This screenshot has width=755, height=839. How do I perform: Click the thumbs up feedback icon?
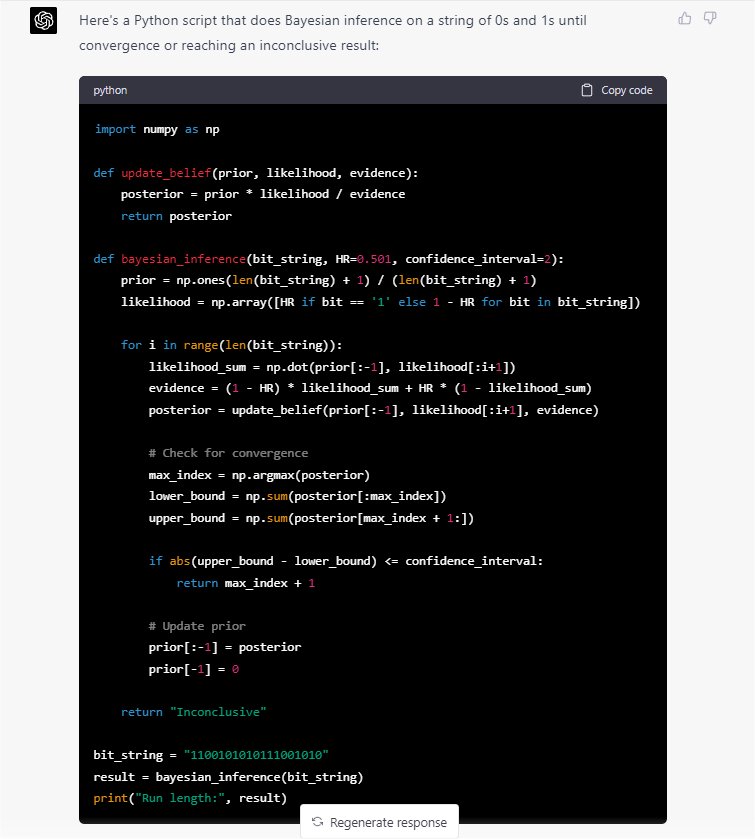684,19
